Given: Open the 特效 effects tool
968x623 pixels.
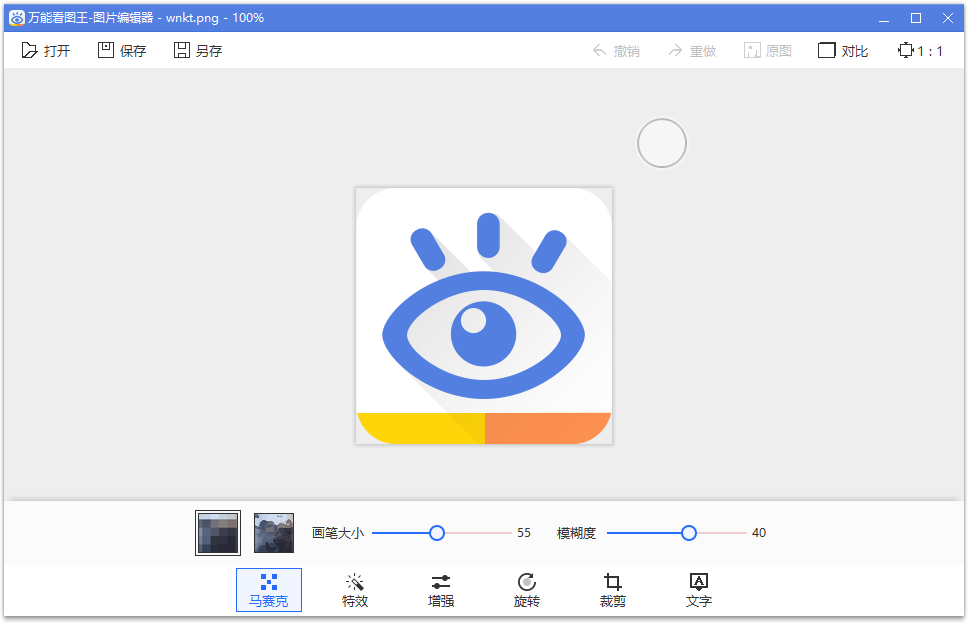Looking at the screenshot, I should [x=355, y=590].
